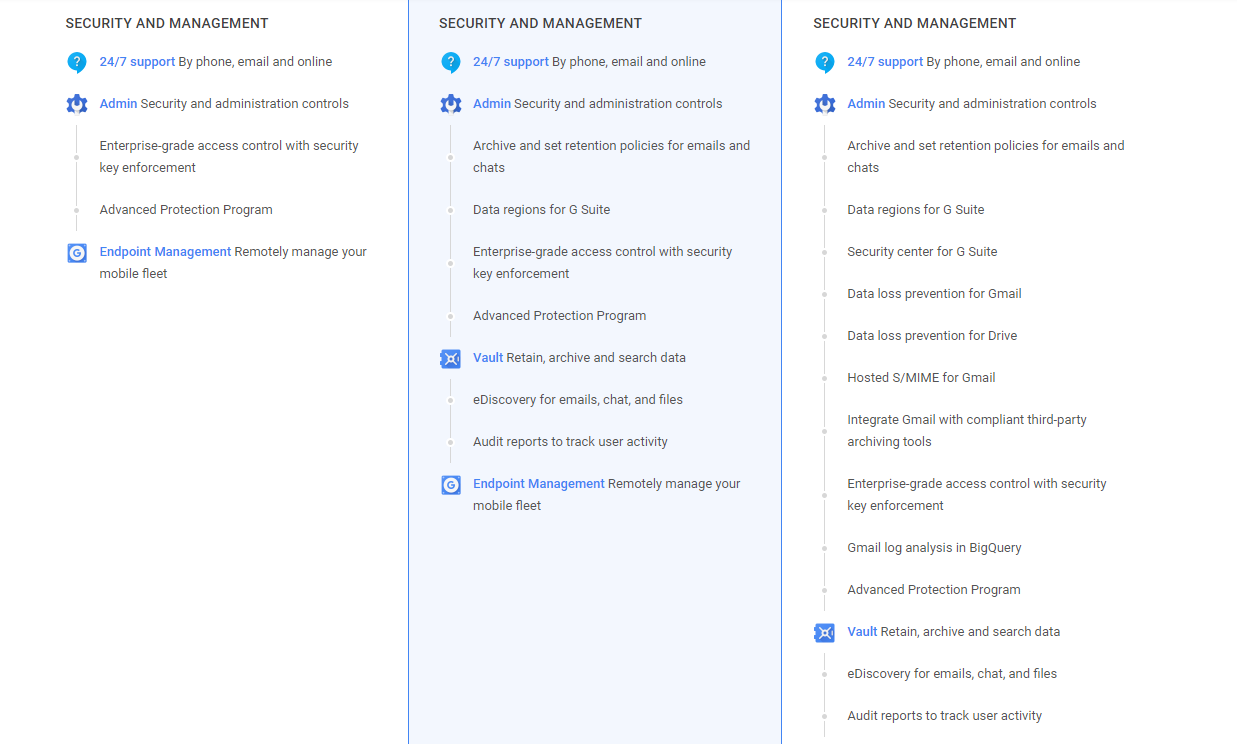Click the Vault icon in the middle column
Image resolution: width=1237 pixels, height=744 pixels.
pos(451,358)
